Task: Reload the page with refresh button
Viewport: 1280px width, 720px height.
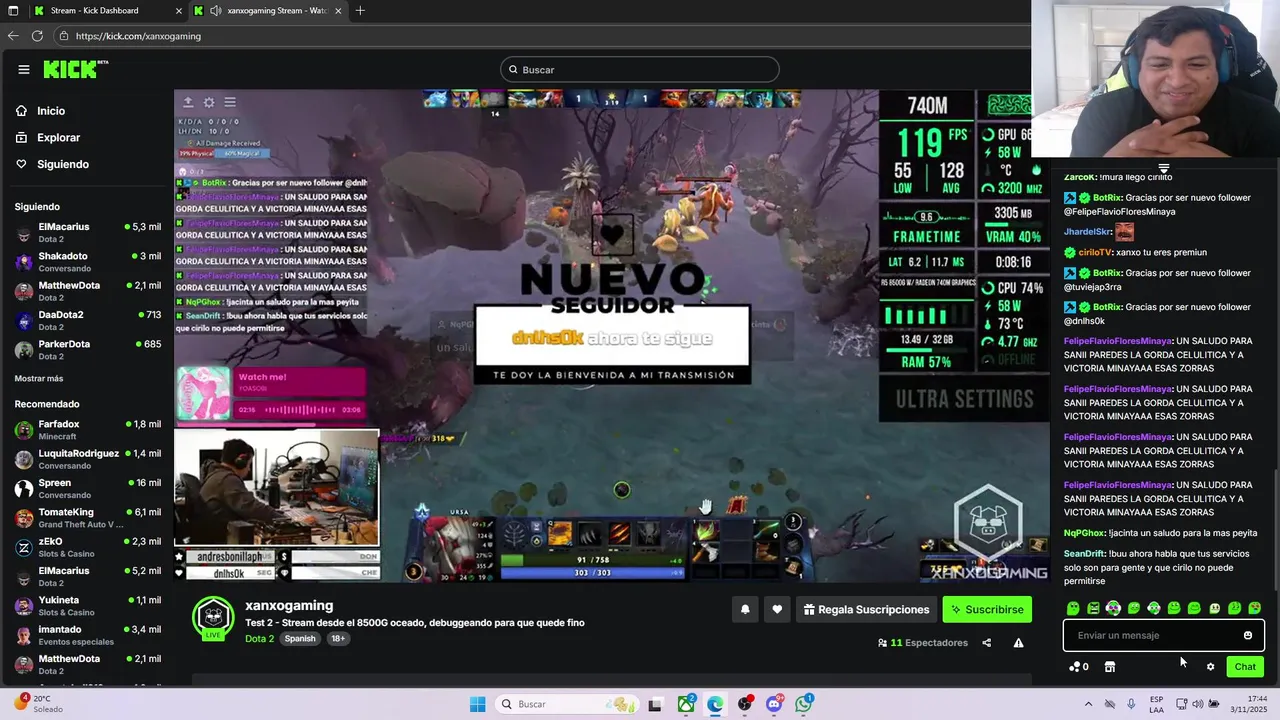Action: [x=37, y=35]
